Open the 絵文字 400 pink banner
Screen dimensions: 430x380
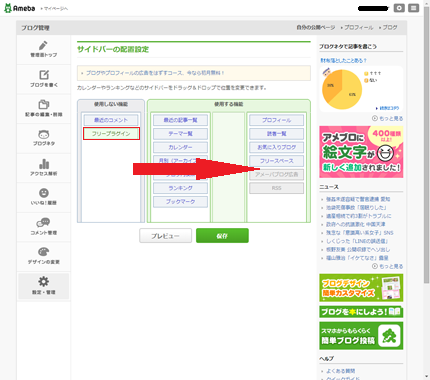tap(361, 152)
